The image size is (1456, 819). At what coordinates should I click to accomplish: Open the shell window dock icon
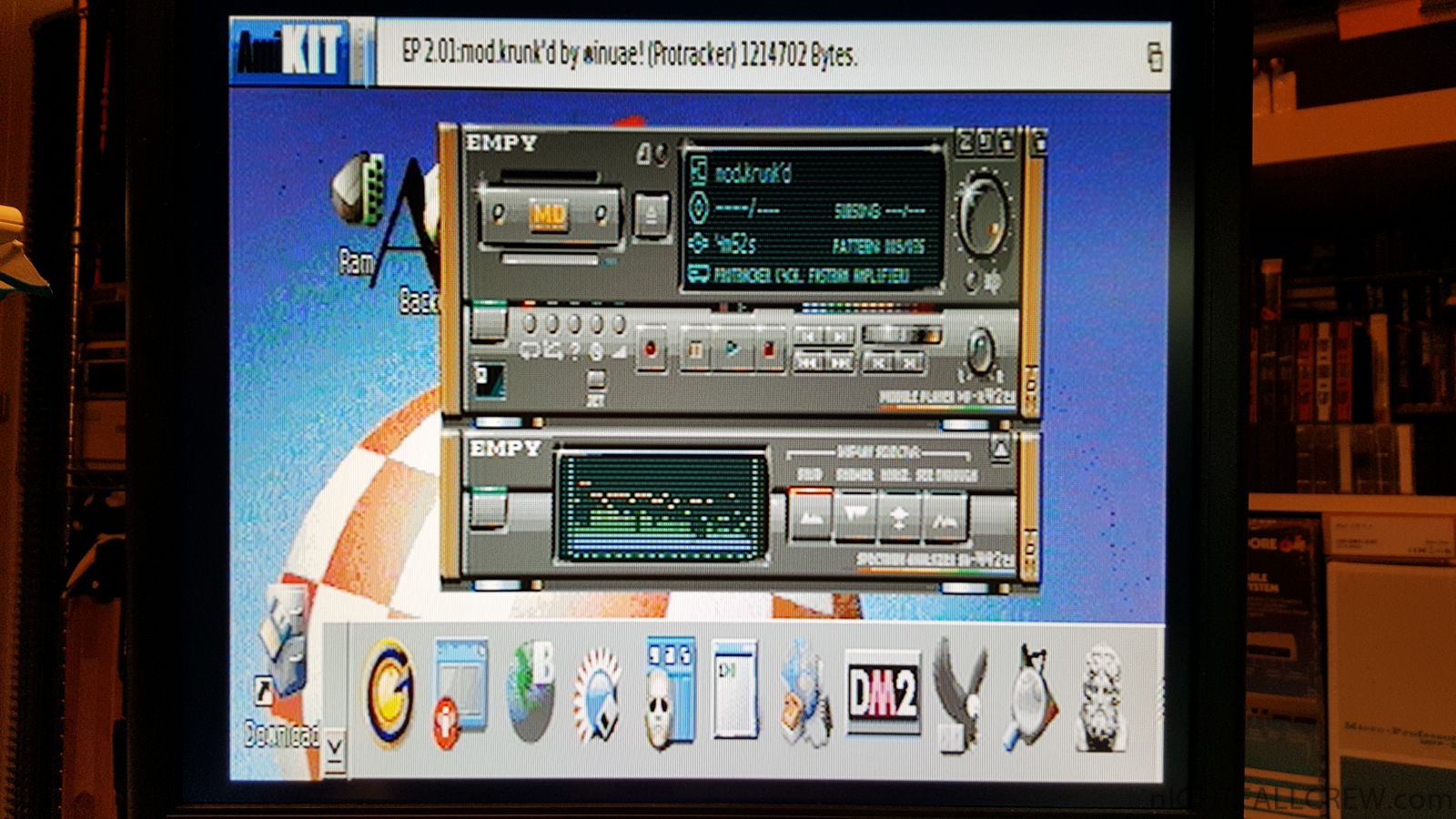(x=735, y=689)
